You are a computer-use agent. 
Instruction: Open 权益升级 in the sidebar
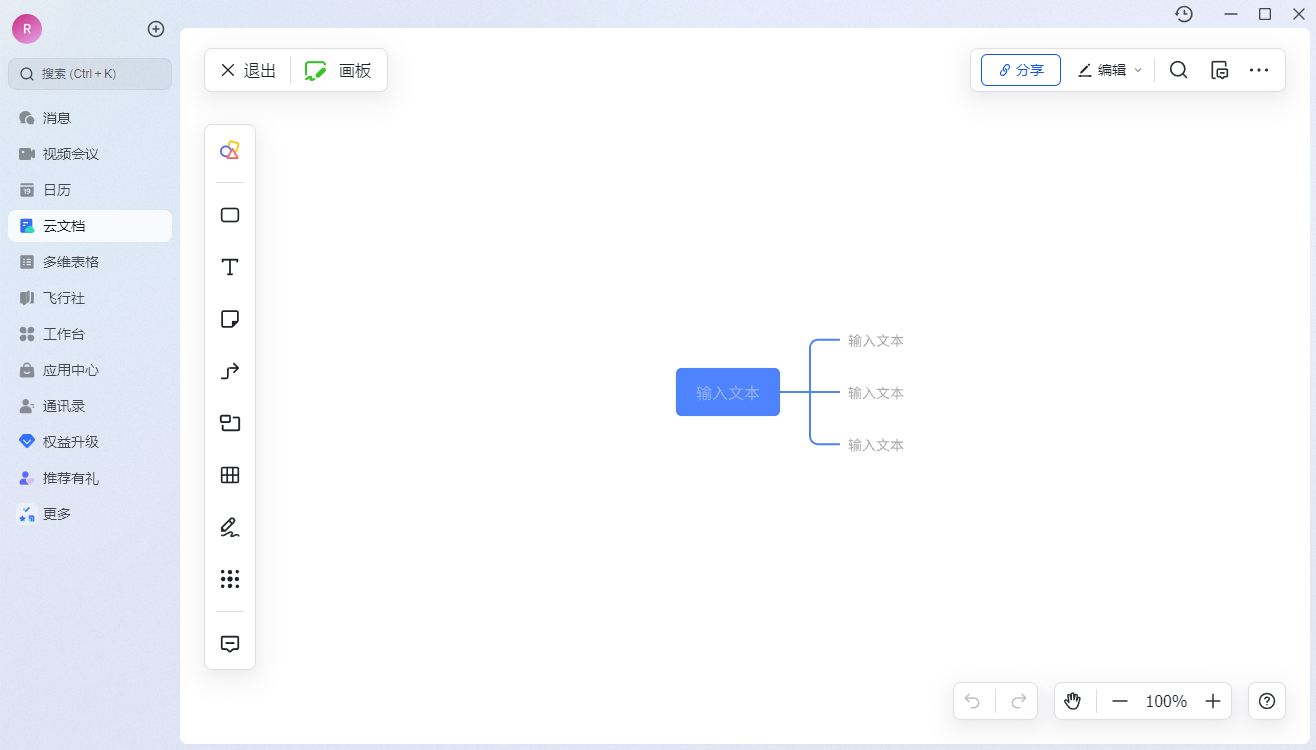tap(90, 442)
